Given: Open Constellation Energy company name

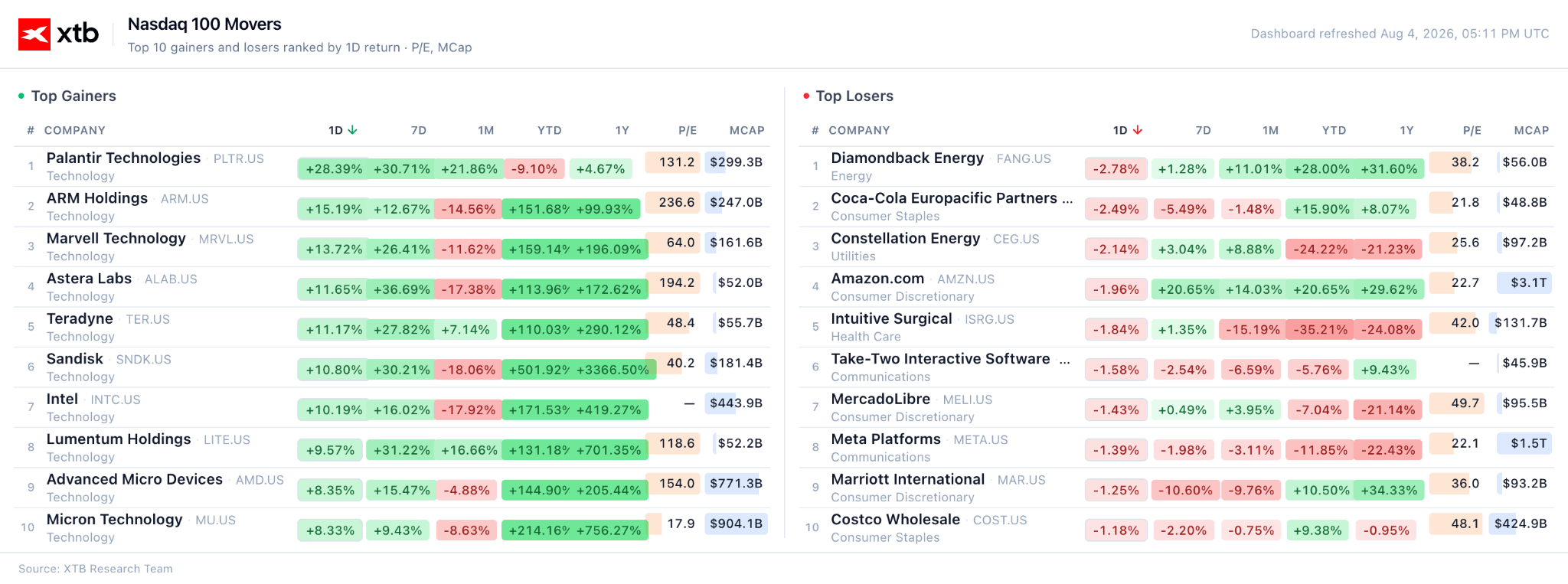Looking at the screenshot, I should click(906, 238).
